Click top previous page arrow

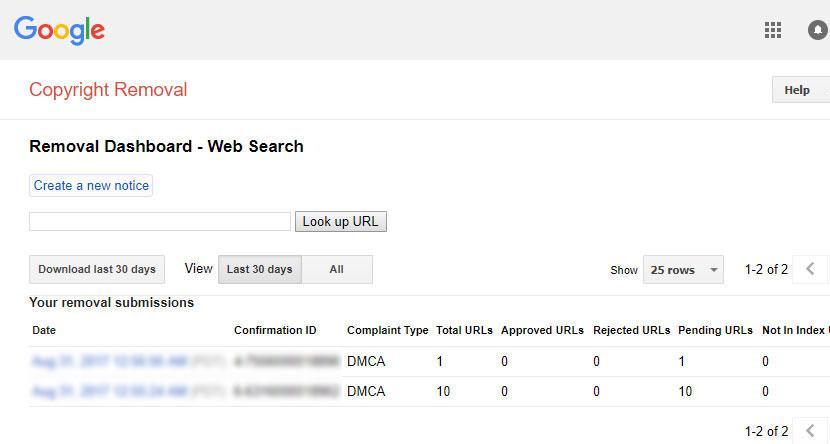point(810,269)
